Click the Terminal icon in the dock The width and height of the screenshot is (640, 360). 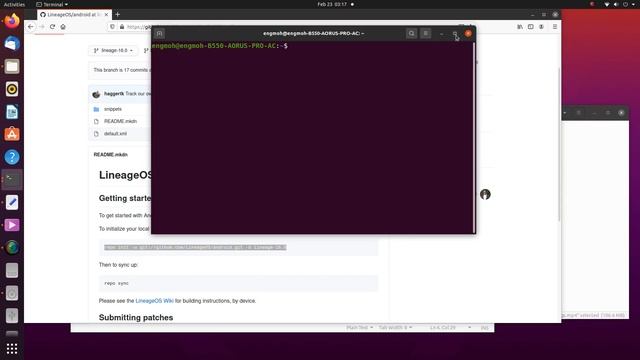pyautogui.click(x=12, y=180)
